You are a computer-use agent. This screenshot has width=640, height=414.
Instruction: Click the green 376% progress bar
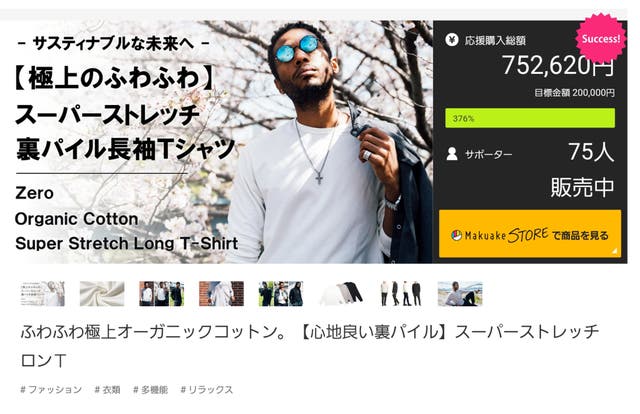[530, 118]
